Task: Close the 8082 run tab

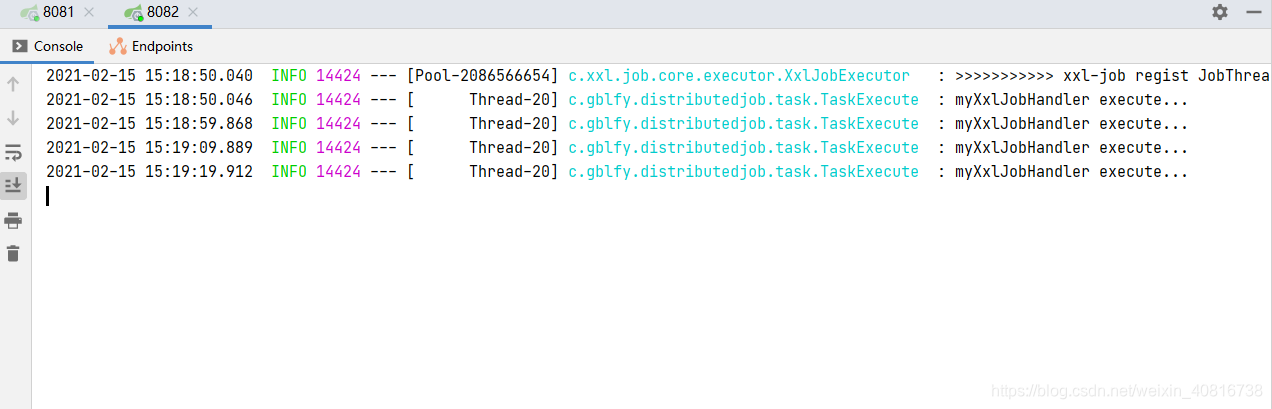Action: pos(193,12)
